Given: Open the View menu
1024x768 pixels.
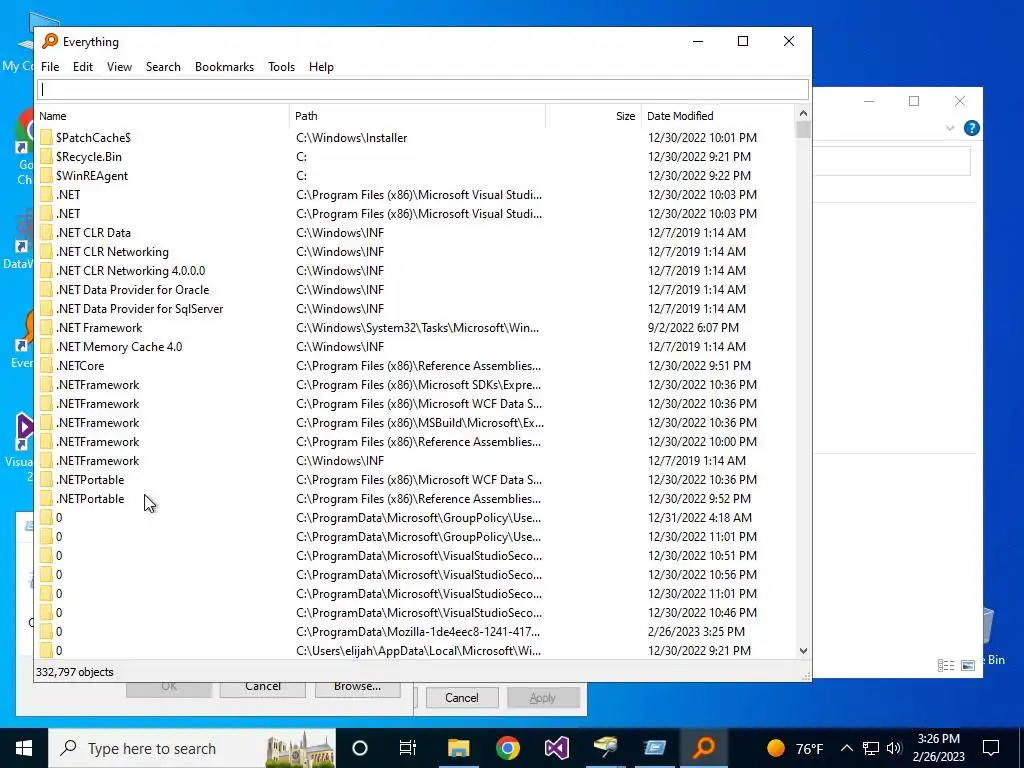Looking at the screenshot, I should pos(120,67).
